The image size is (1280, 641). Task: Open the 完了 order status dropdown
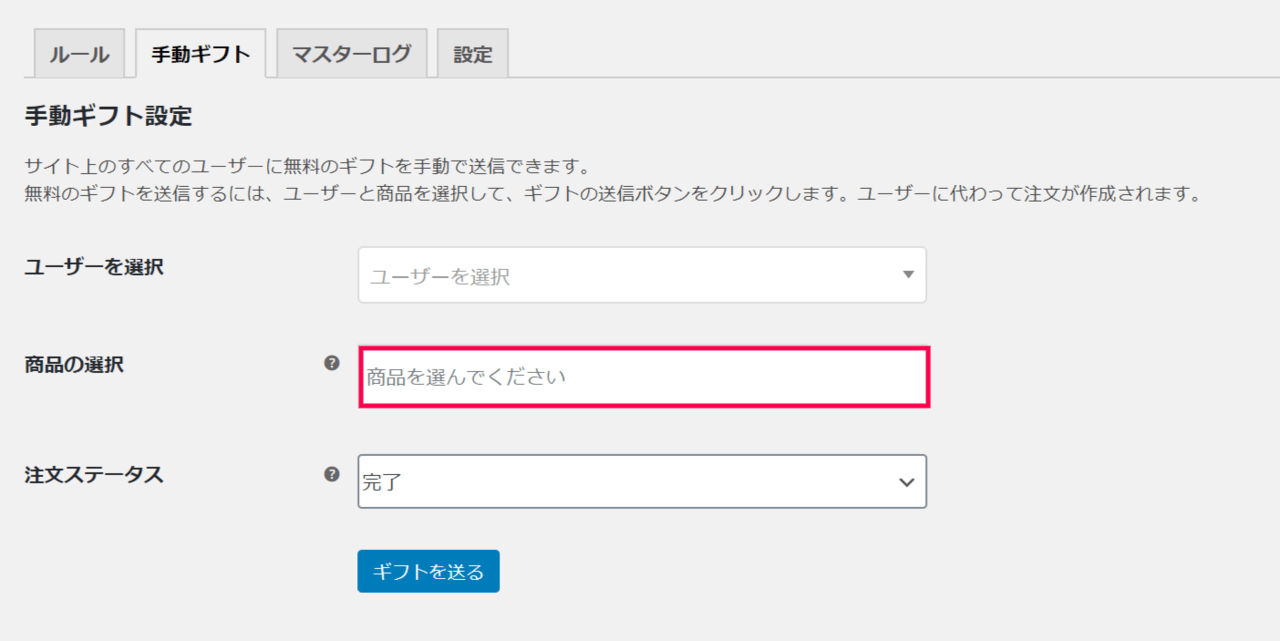(x=642, y=481)
